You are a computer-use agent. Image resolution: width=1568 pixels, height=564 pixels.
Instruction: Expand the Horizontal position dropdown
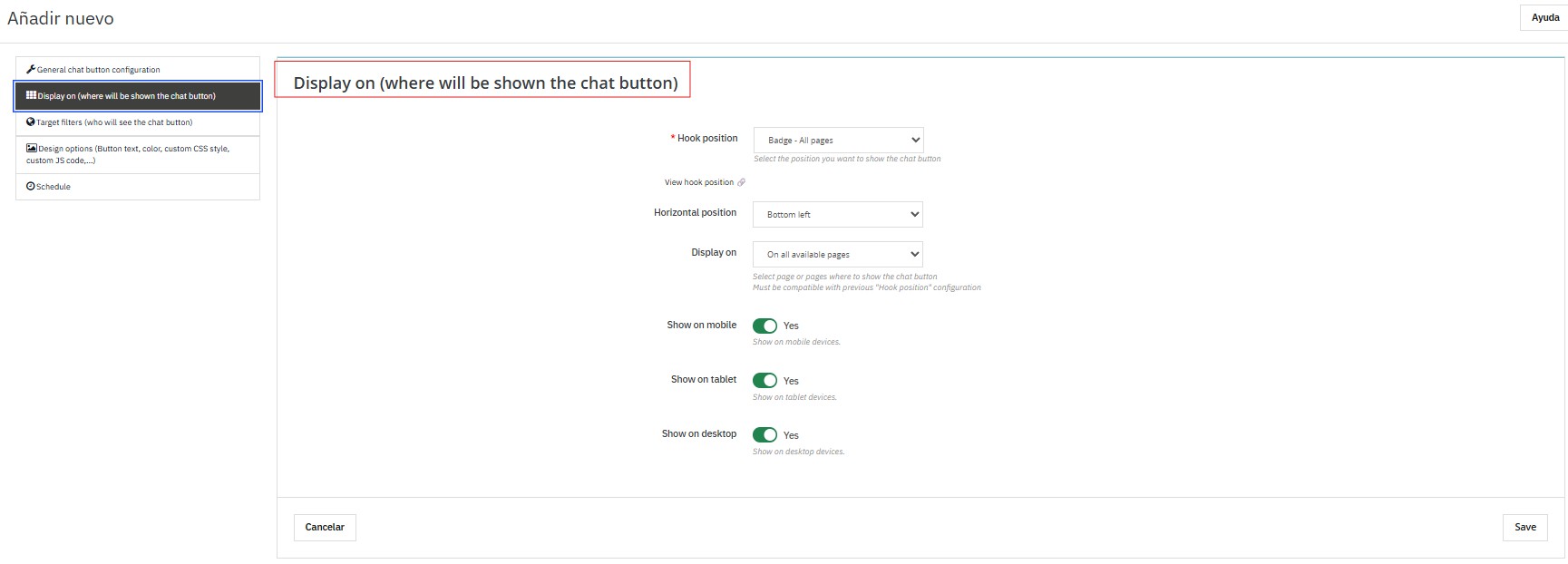838,215
